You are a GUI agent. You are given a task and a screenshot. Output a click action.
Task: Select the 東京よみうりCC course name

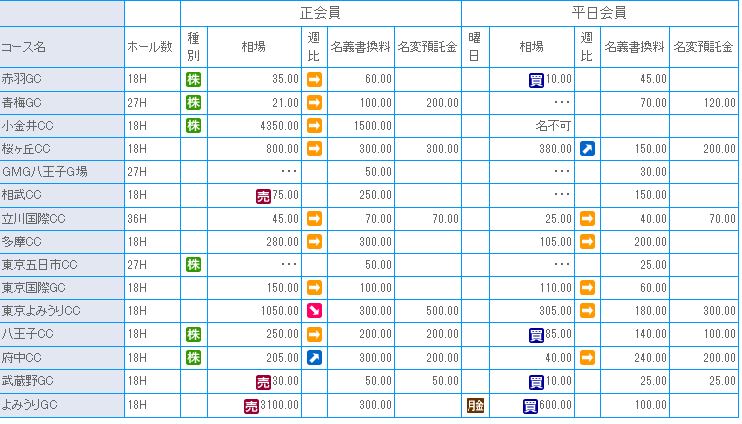[x=41, y=311]
